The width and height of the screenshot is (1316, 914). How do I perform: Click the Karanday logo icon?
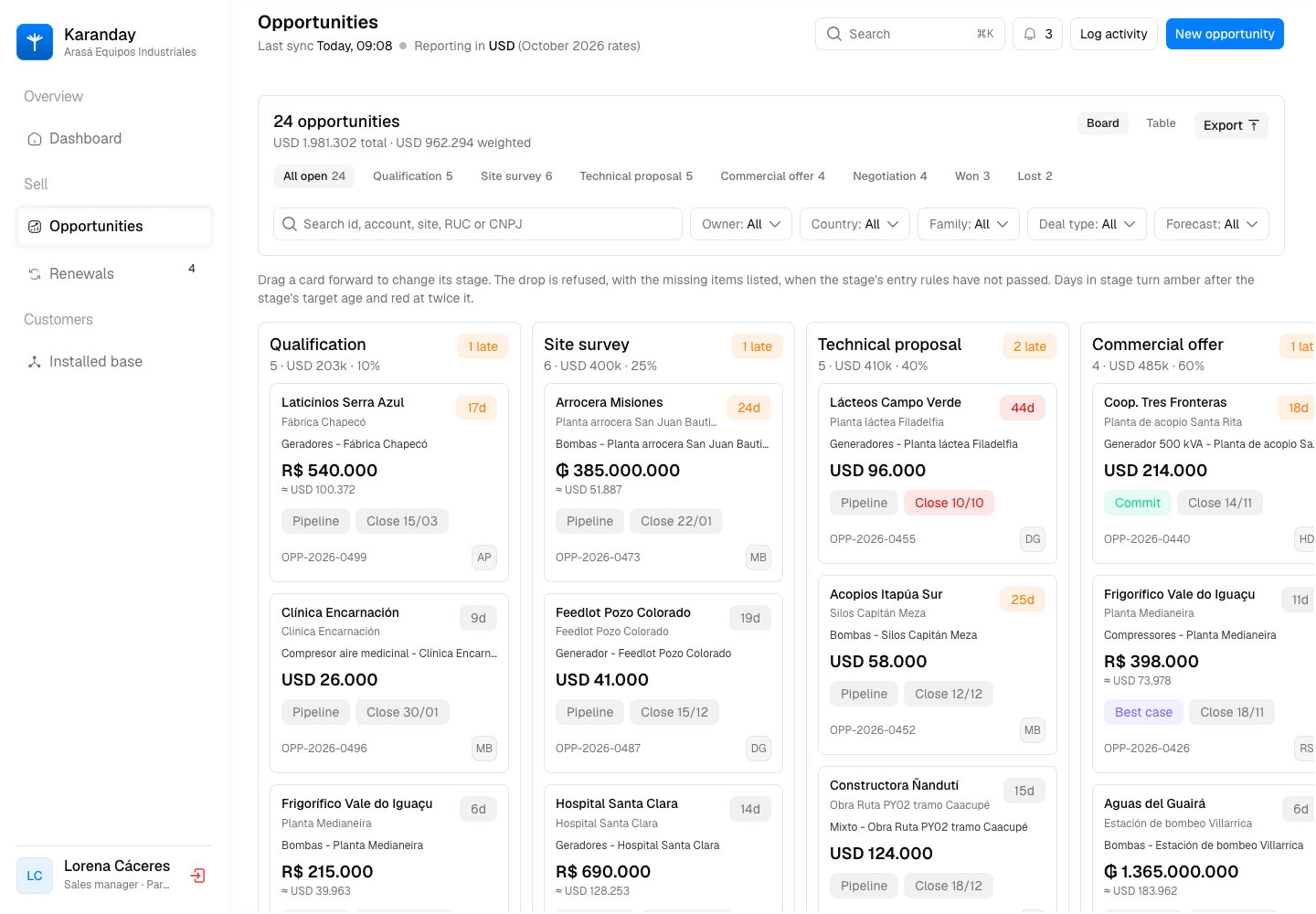(x=35, y=42)
